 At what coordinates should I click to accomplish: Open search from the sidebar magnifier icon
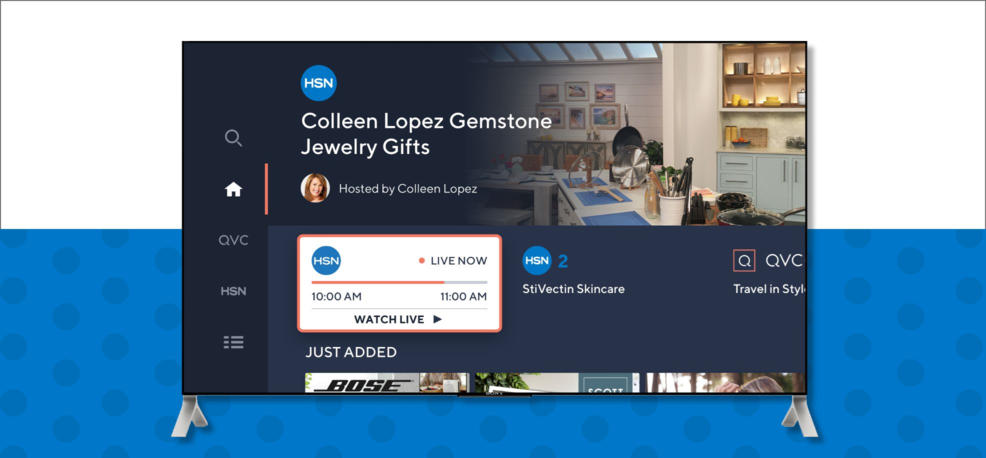(x=233, y=138)
